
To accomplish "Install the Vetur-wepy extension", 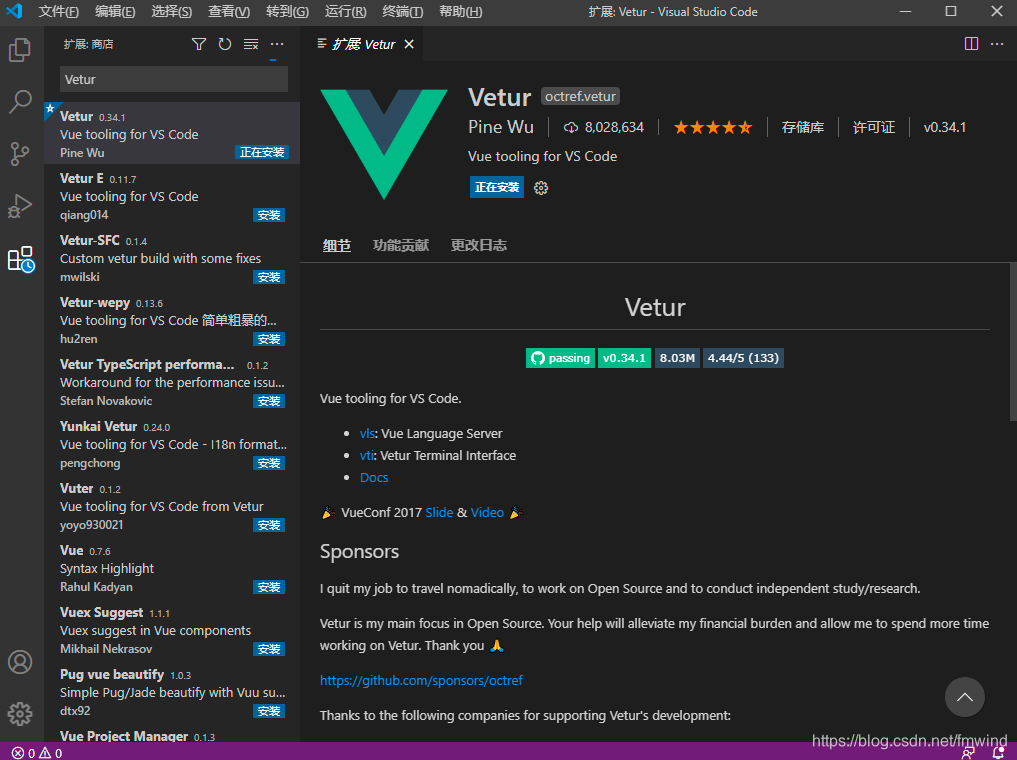I will click(x=269, y=339).
